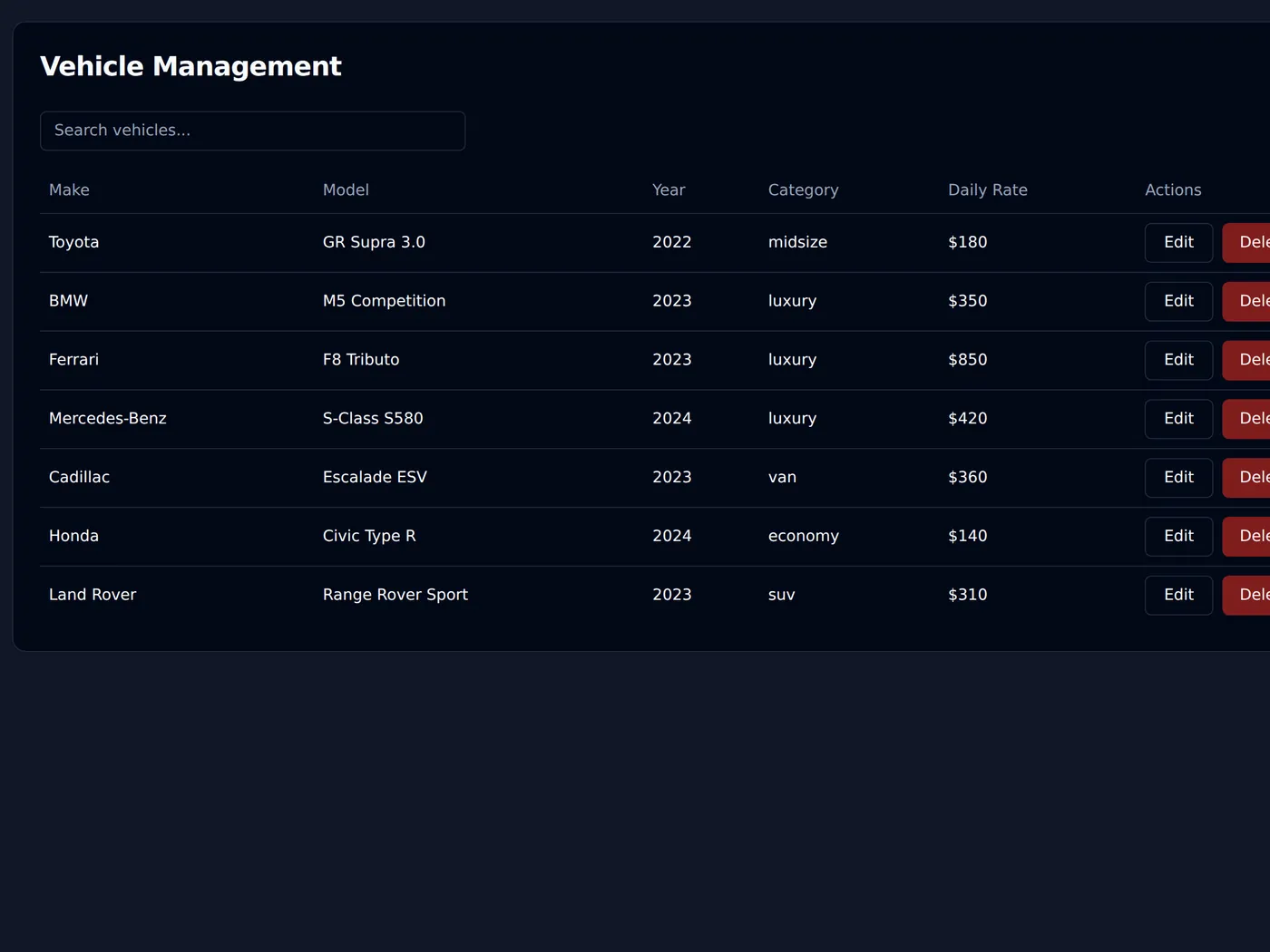Screen dimensions: 1270x952
Task: Select the Land Rover make cell
Action: tap(93, 596)
